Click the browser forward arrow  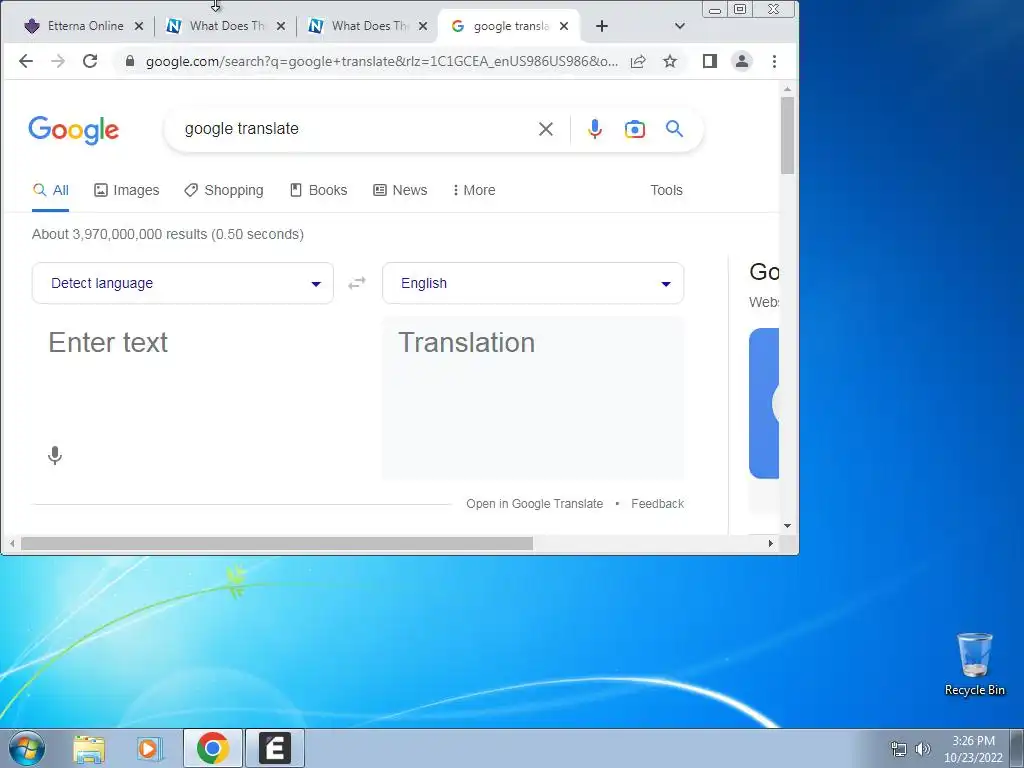tap(58, 61)
